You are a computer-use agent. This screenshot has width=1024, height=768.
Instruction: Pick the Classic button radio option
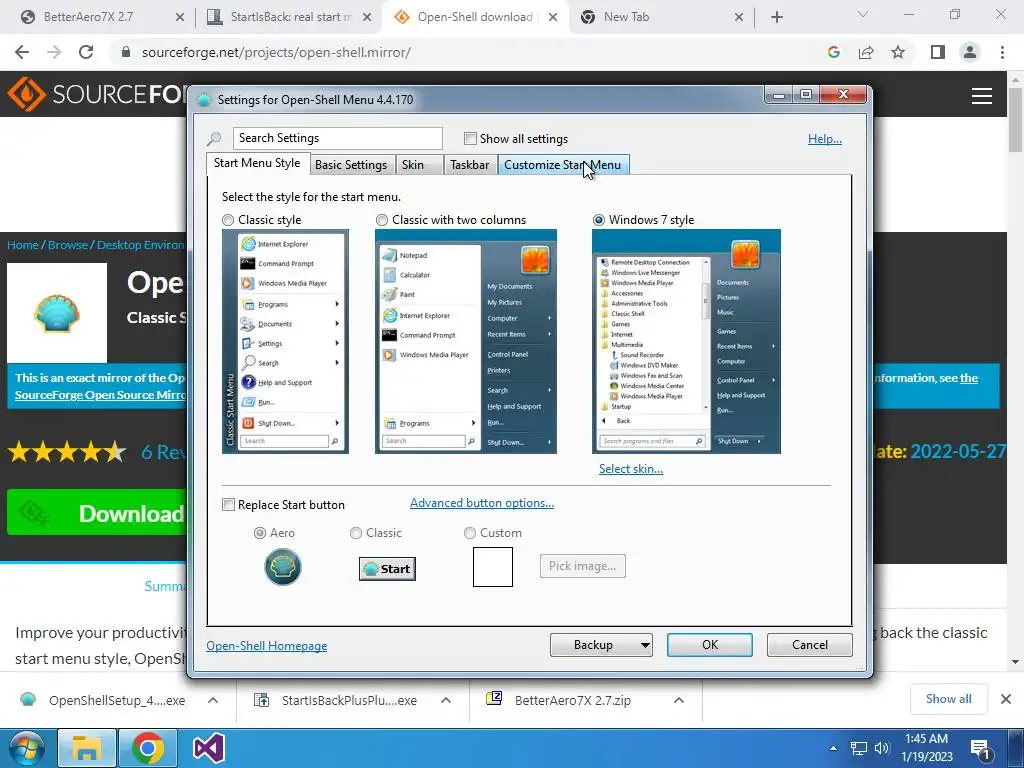pyautogui.click(x=356, y=533)
